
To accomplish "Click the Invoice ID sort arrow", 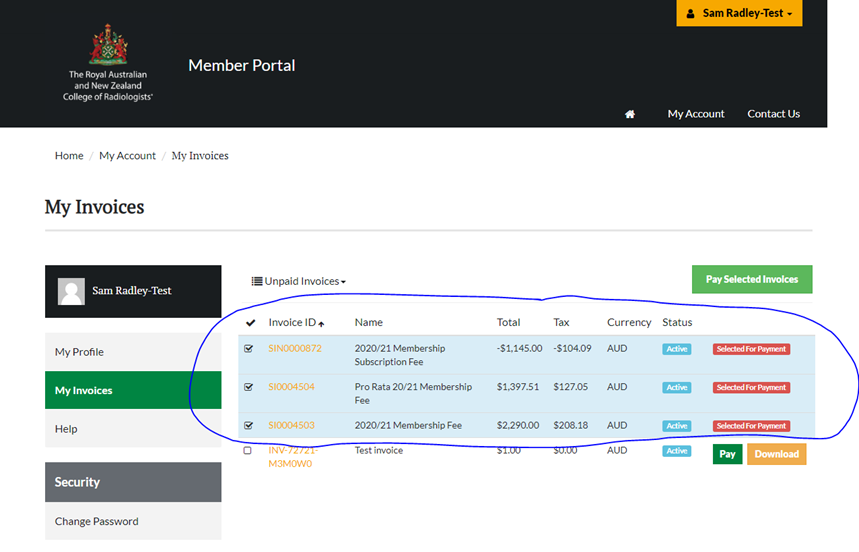I will (321, 324).
